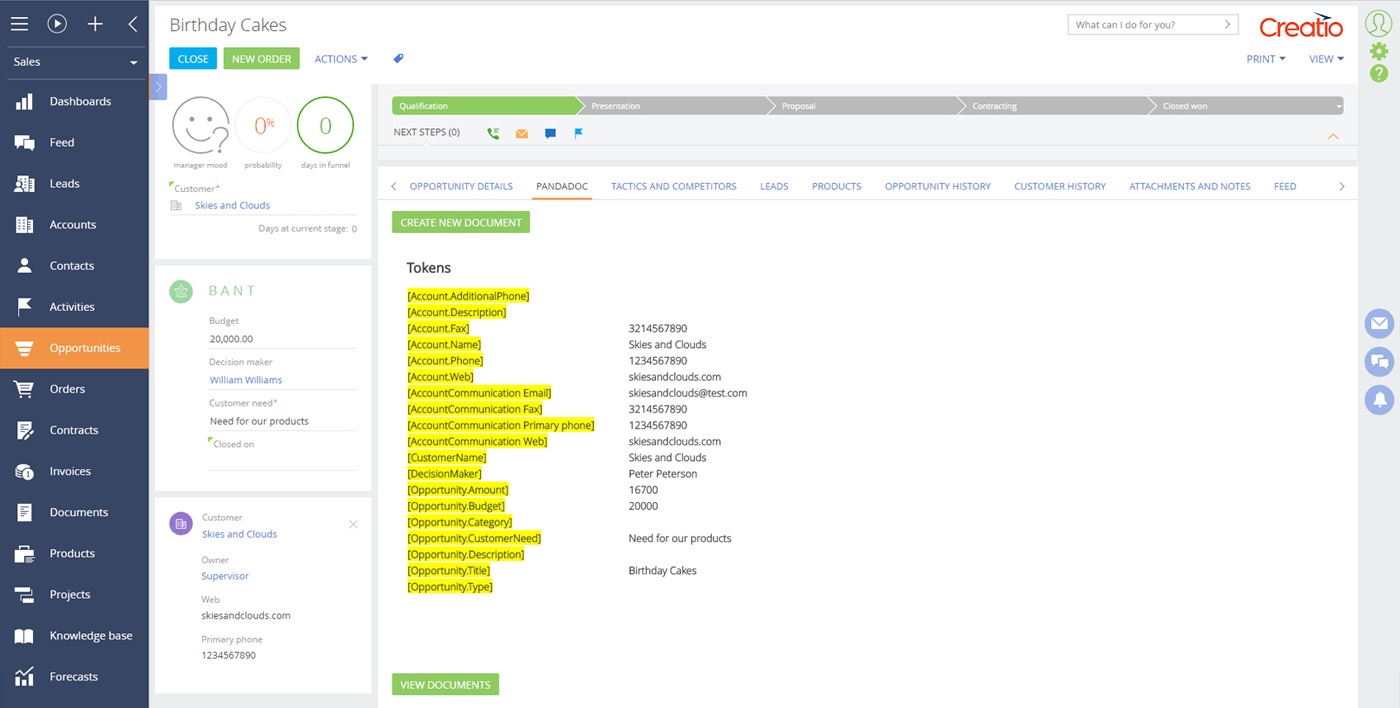Open the Attachments and Notes tab
The width and height of the screenshot is (1400, 708).
point(1189,186)
